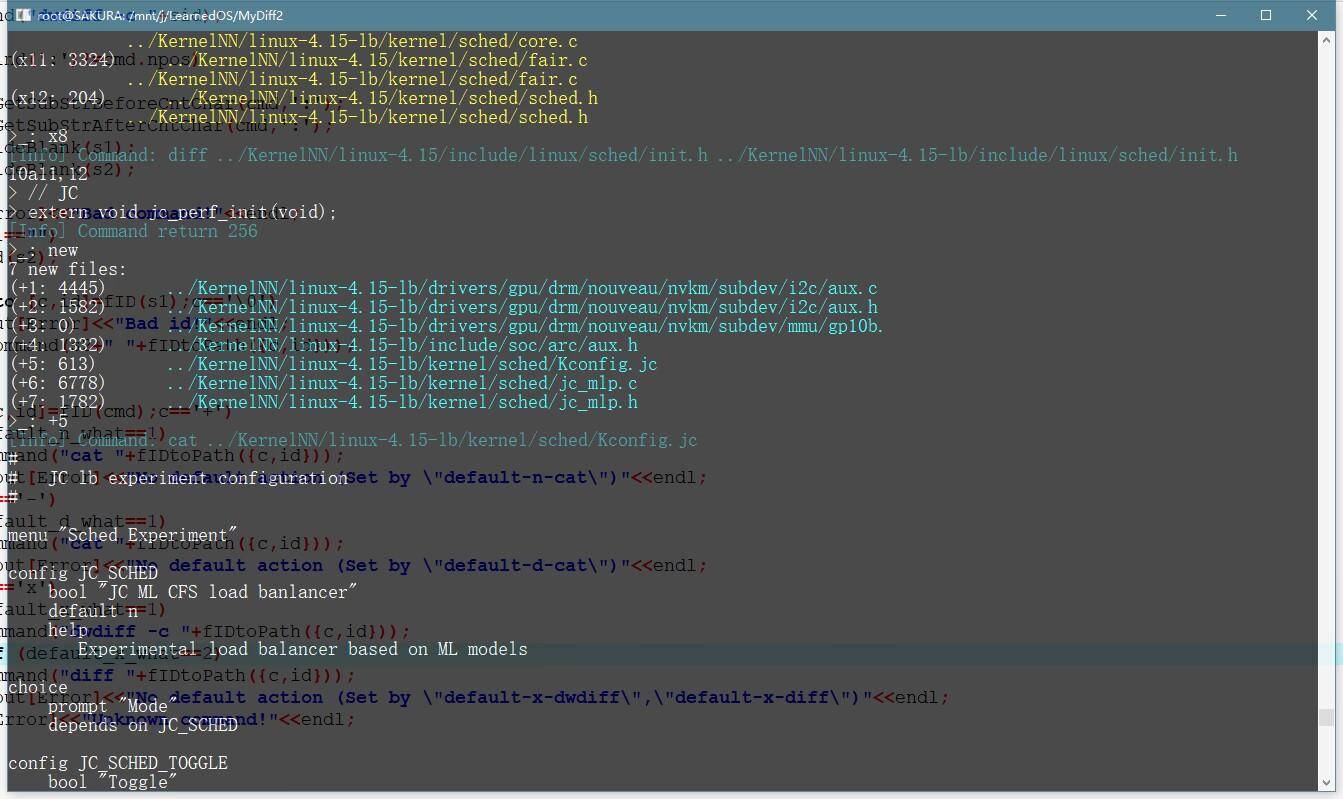
Task: Click the '7 new files:' line
Action: [68, 269]
